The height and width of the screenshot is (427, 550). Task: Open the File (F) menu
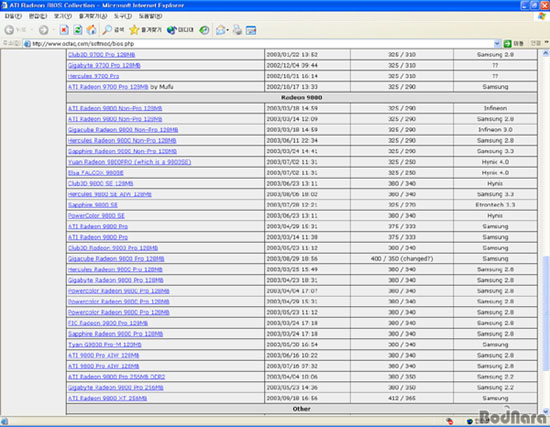[13, 16]
